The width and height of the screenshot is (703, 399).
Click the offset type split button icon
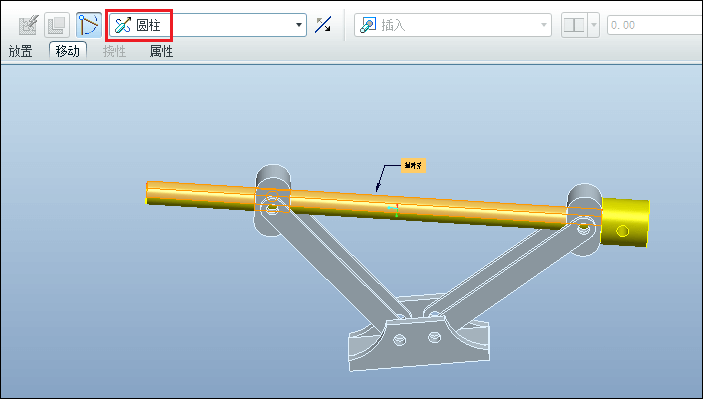[x=574, y=25]
